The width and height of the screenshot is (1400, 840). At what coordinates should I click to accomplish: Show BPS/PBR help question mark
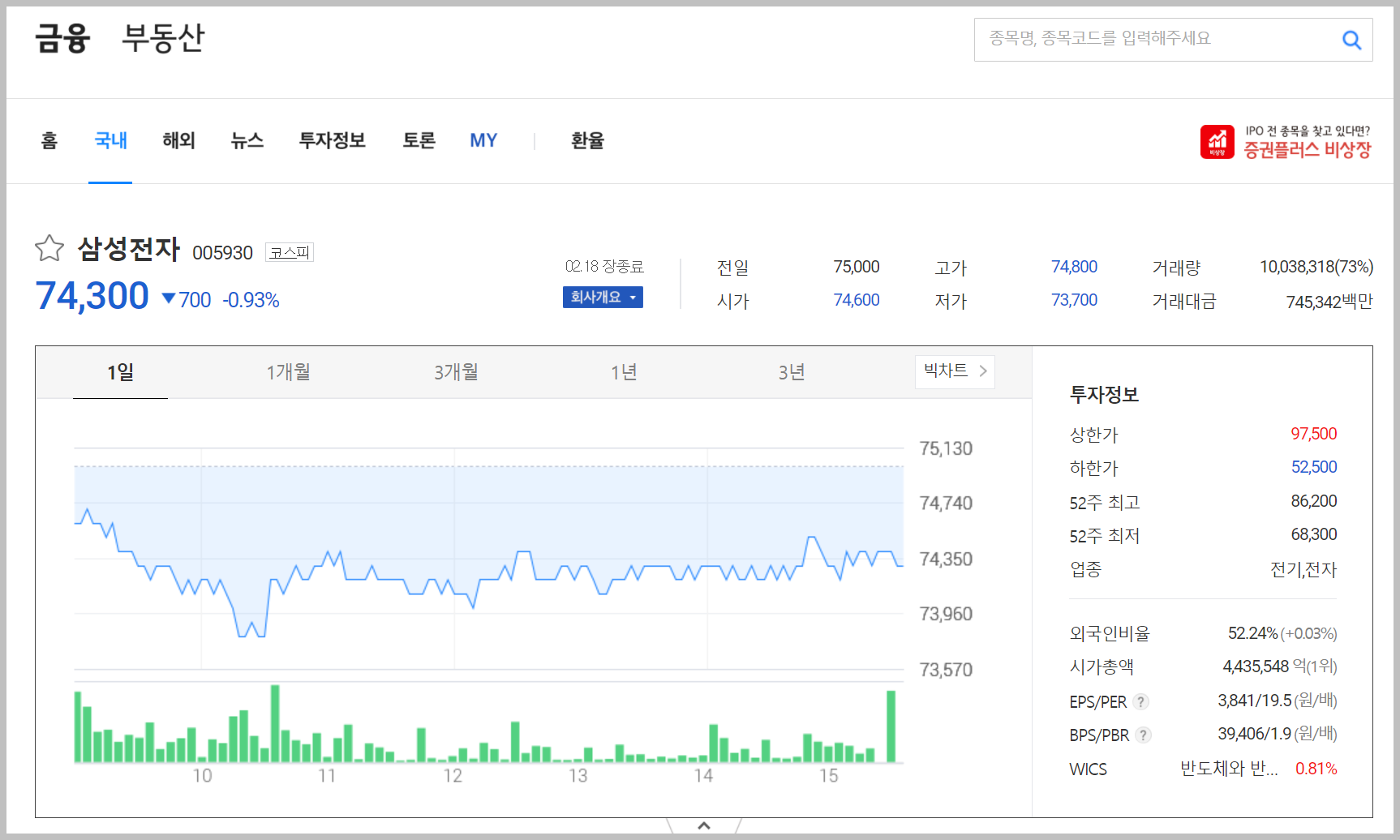click(1143, 735)
